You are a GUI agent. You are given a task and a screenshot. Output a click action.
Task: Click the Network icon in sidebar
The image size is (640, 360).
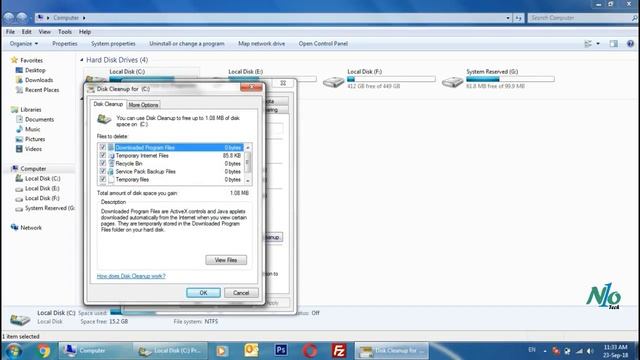[14, 227]
